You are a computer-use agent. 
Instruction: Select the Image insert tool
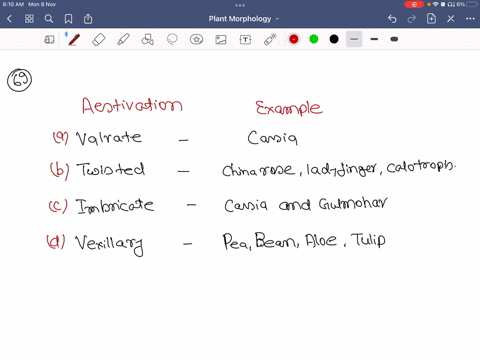pos(221,40)
